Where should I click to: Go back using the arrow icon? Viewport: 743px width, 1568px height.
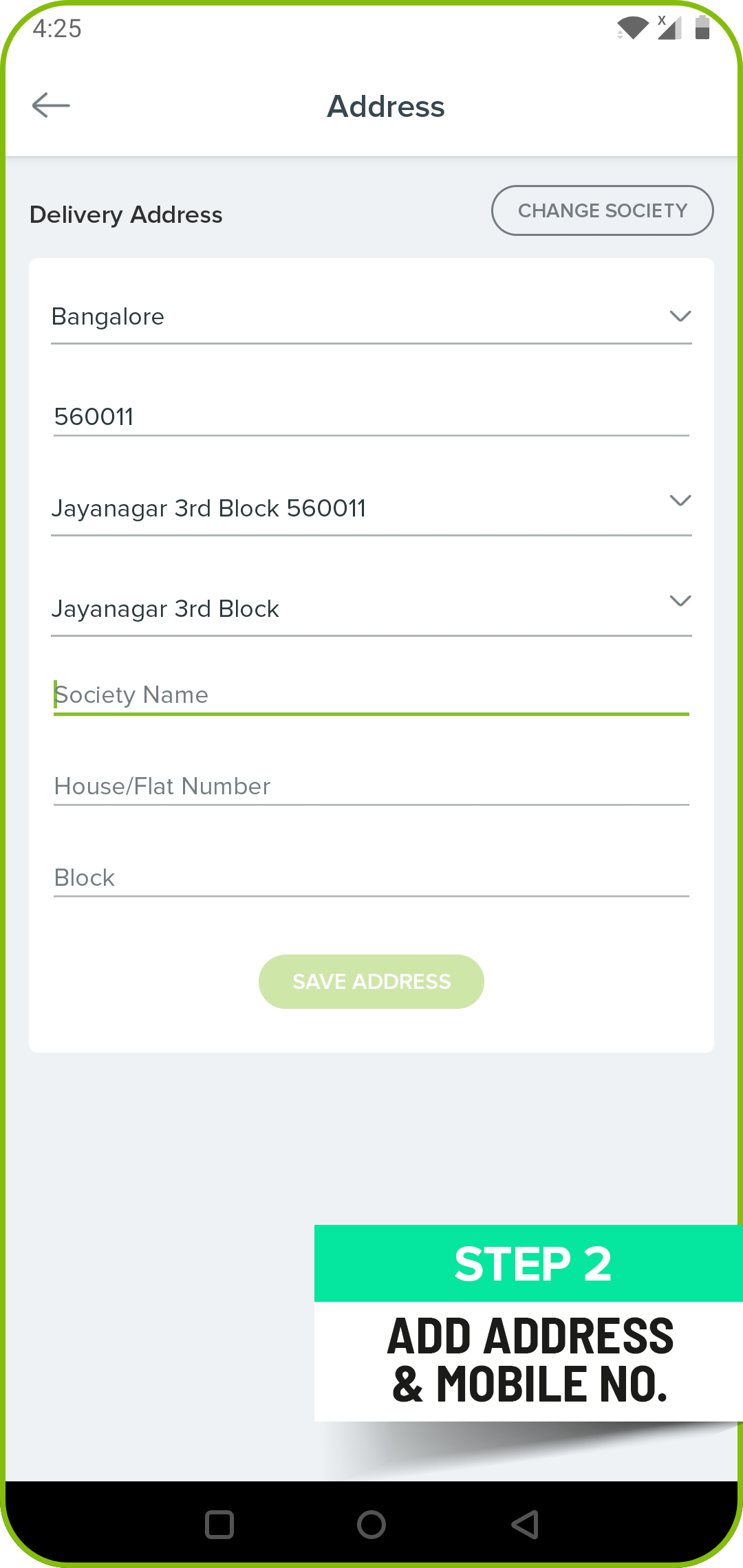click(51, 105)
